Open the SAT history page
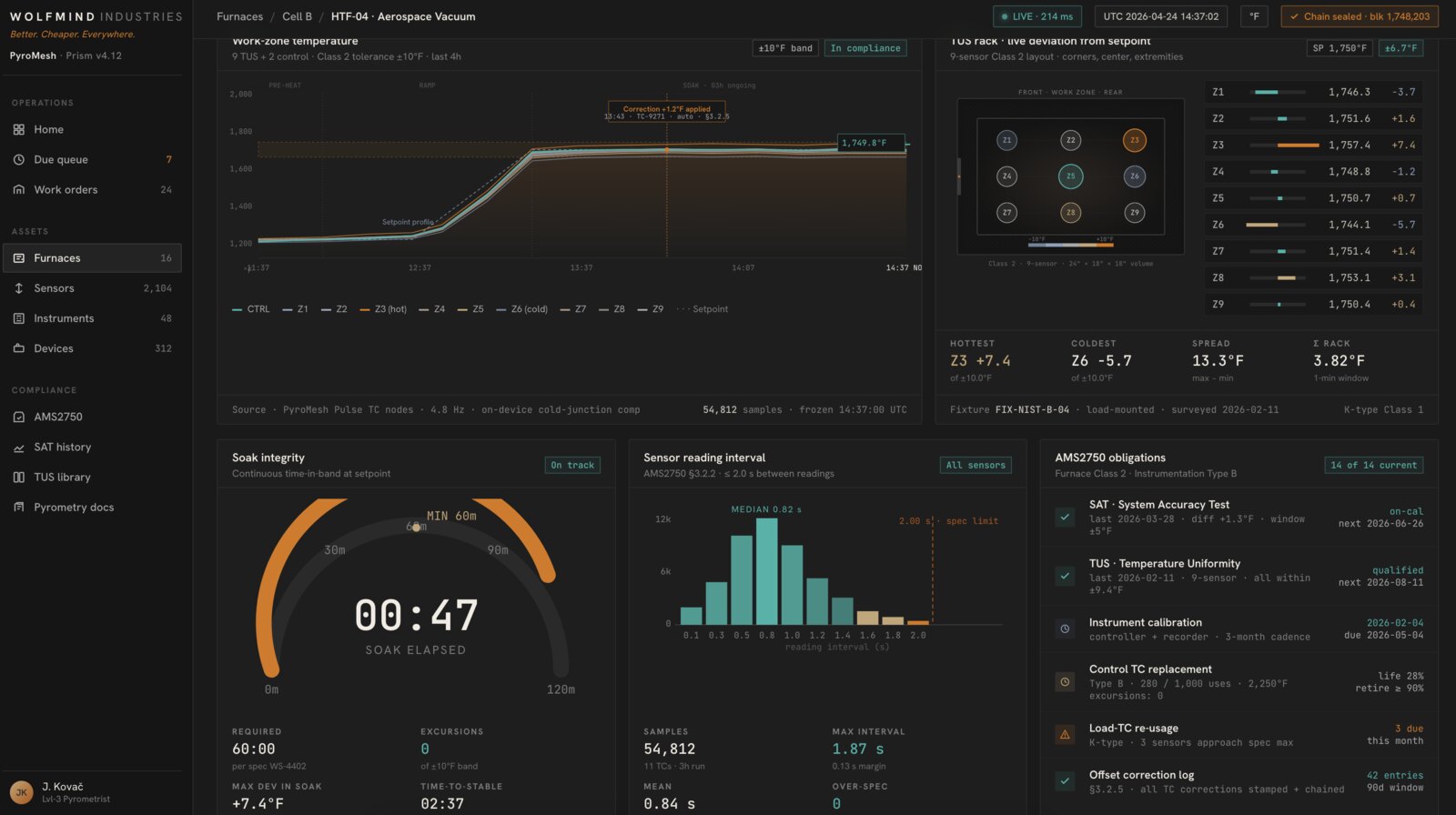Viewport: 1456px width, 815px height. tap(92, 447)
